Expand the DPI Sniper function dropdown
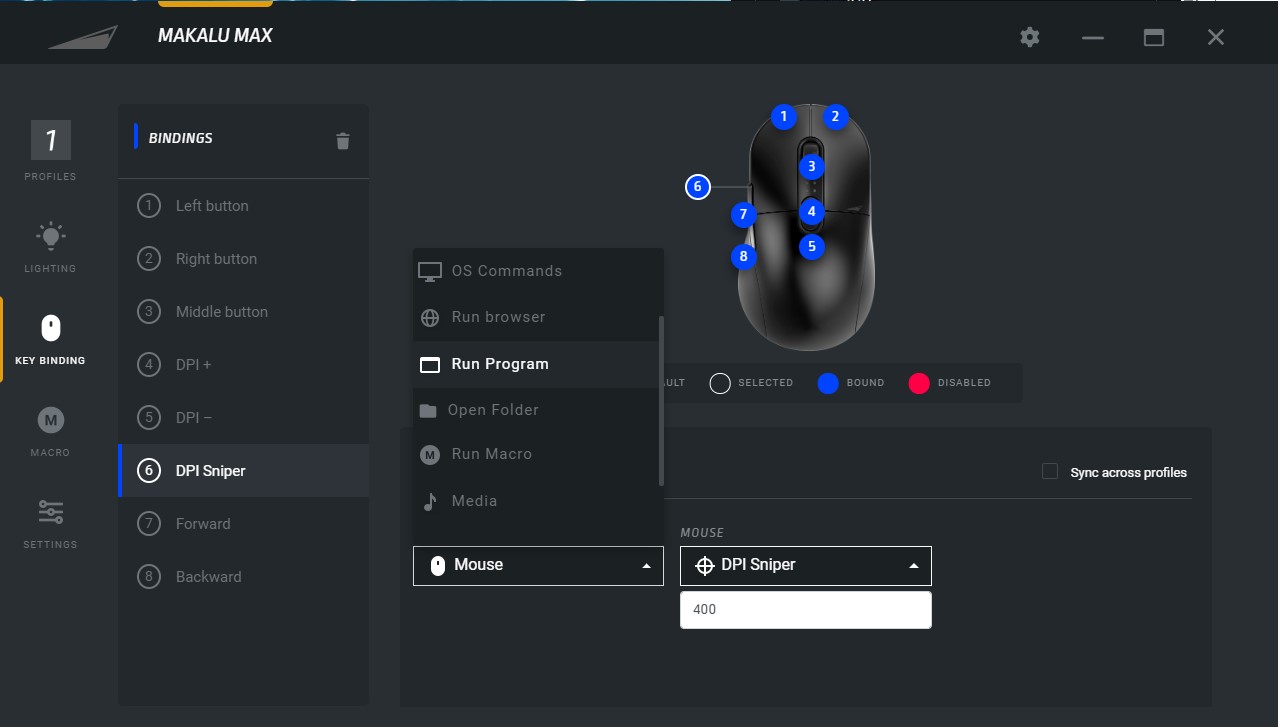Image resolution: width=1280 pixels, height=727 pixels. pyautogui.click(x=806, y=565)
